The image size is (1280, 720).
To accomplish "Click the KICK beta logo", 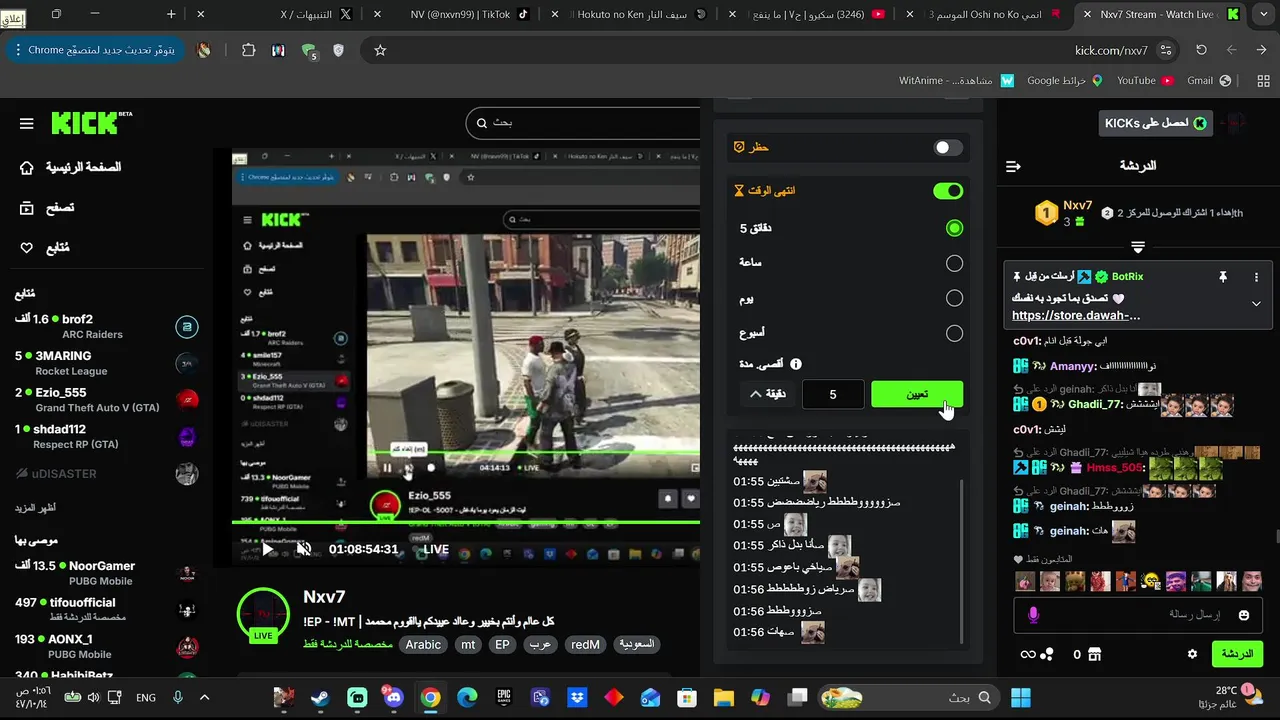I will [92, 123].
